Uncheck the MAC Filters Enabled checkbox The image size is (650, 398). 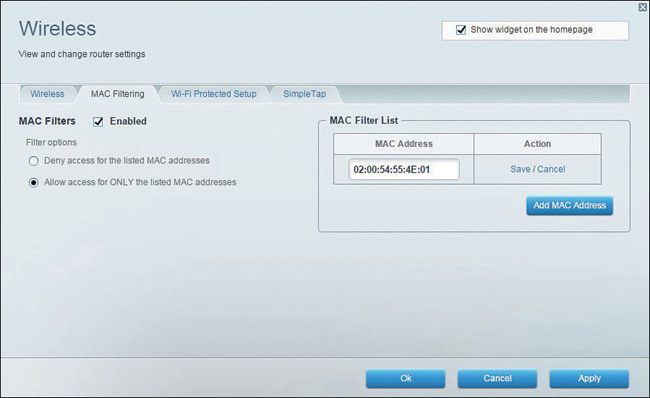pyautogui.click(x=98, y=121)
